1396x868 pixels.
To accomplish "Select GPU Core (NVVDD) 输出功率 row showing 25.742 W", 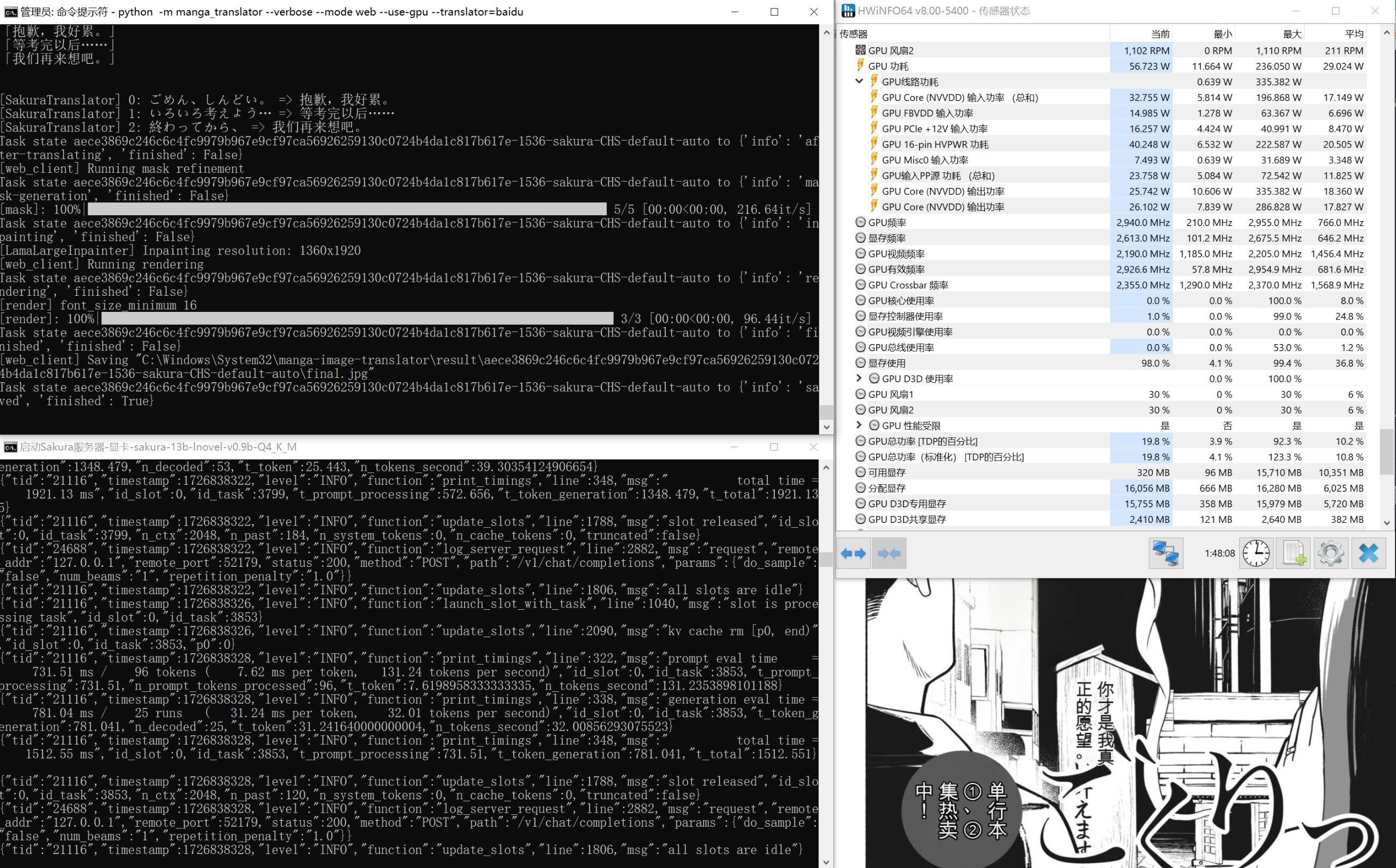I will tap(1101, 191).
